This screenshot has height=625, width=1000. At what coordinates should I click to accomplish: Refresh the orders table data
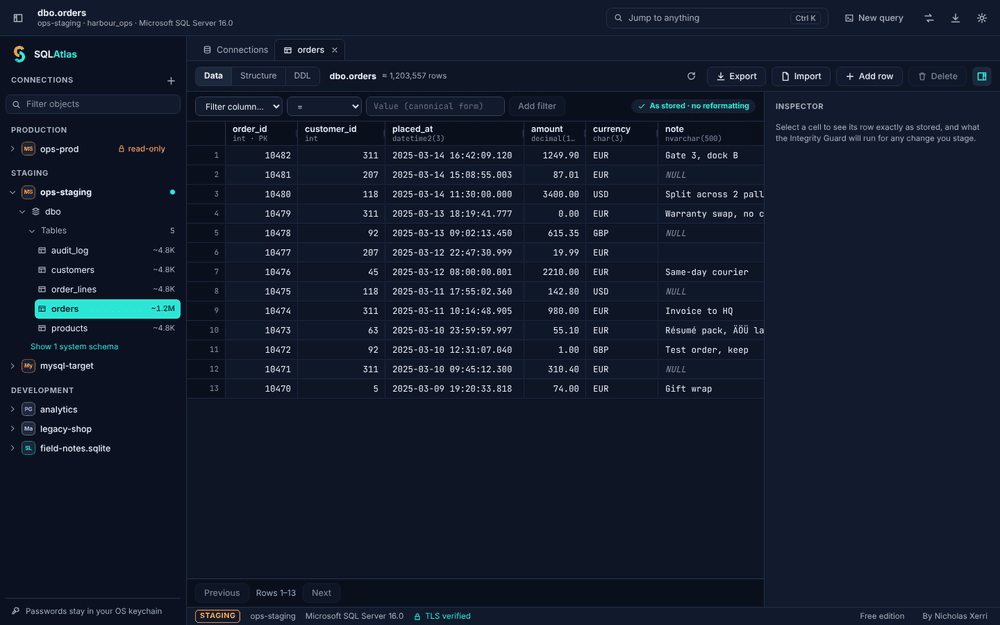pyautogui.click(x=691, y=76)
